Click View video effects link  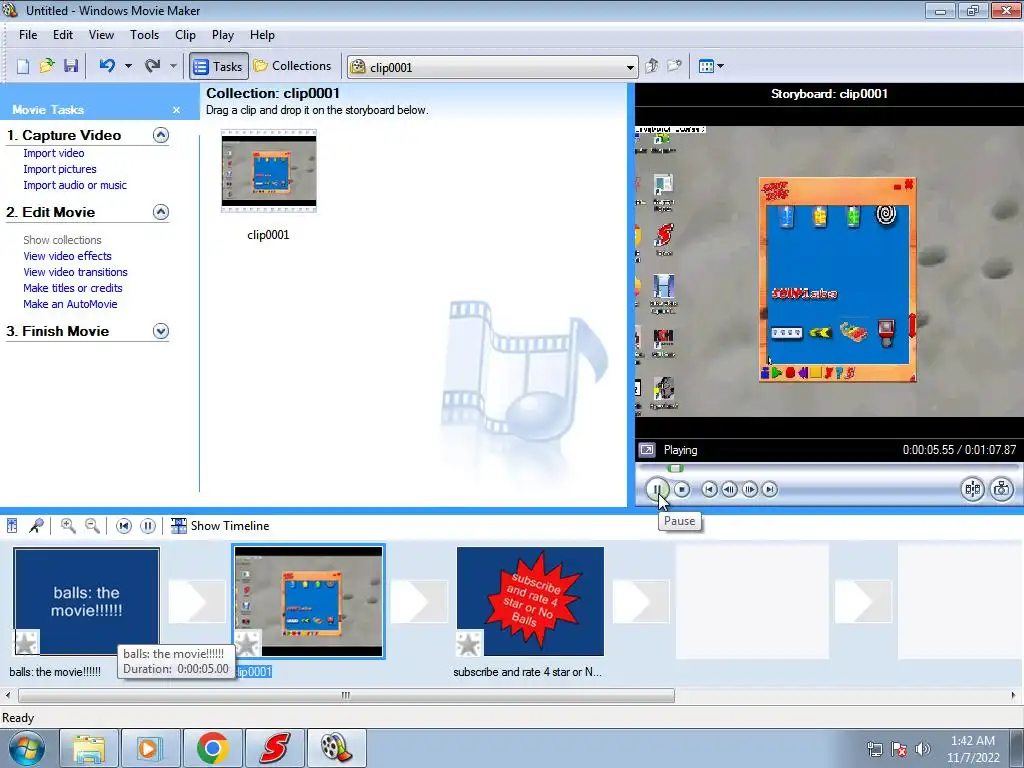(67, 256)
